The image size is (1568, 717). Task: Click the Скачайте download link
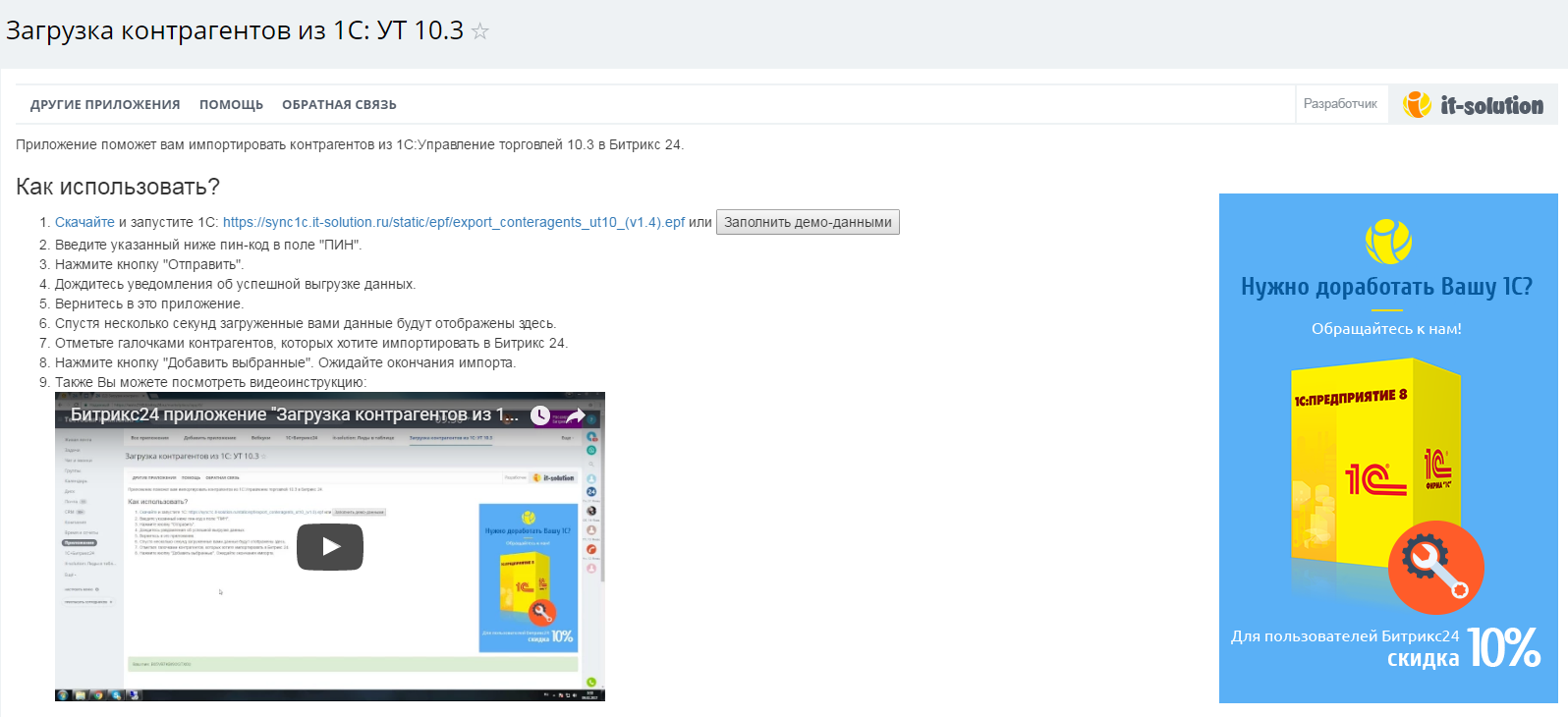[x=84, y=222]
